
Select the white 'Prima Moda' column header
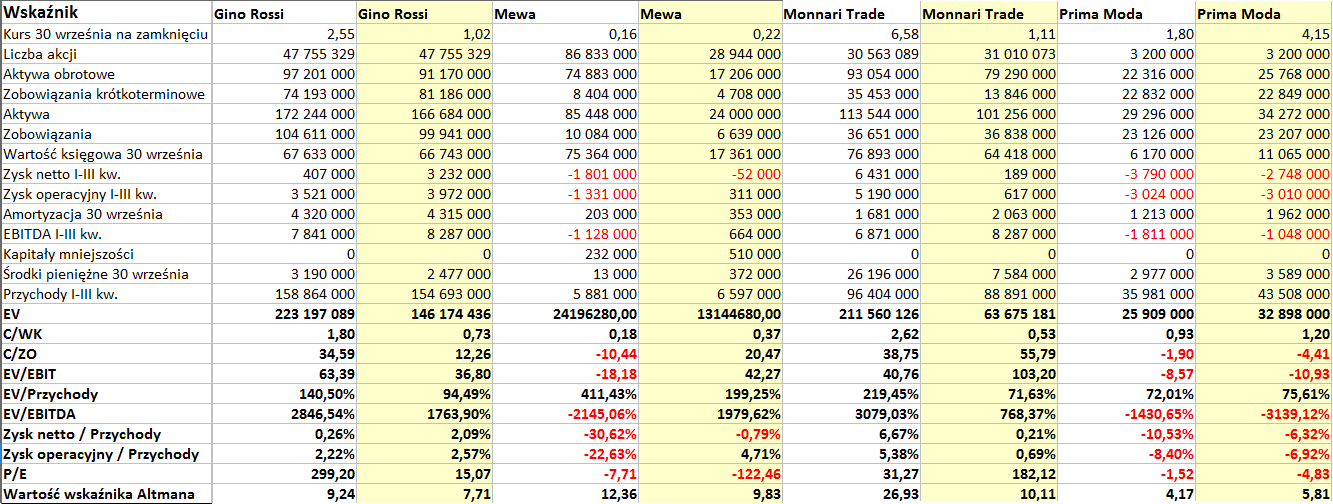click(1127, 13)
